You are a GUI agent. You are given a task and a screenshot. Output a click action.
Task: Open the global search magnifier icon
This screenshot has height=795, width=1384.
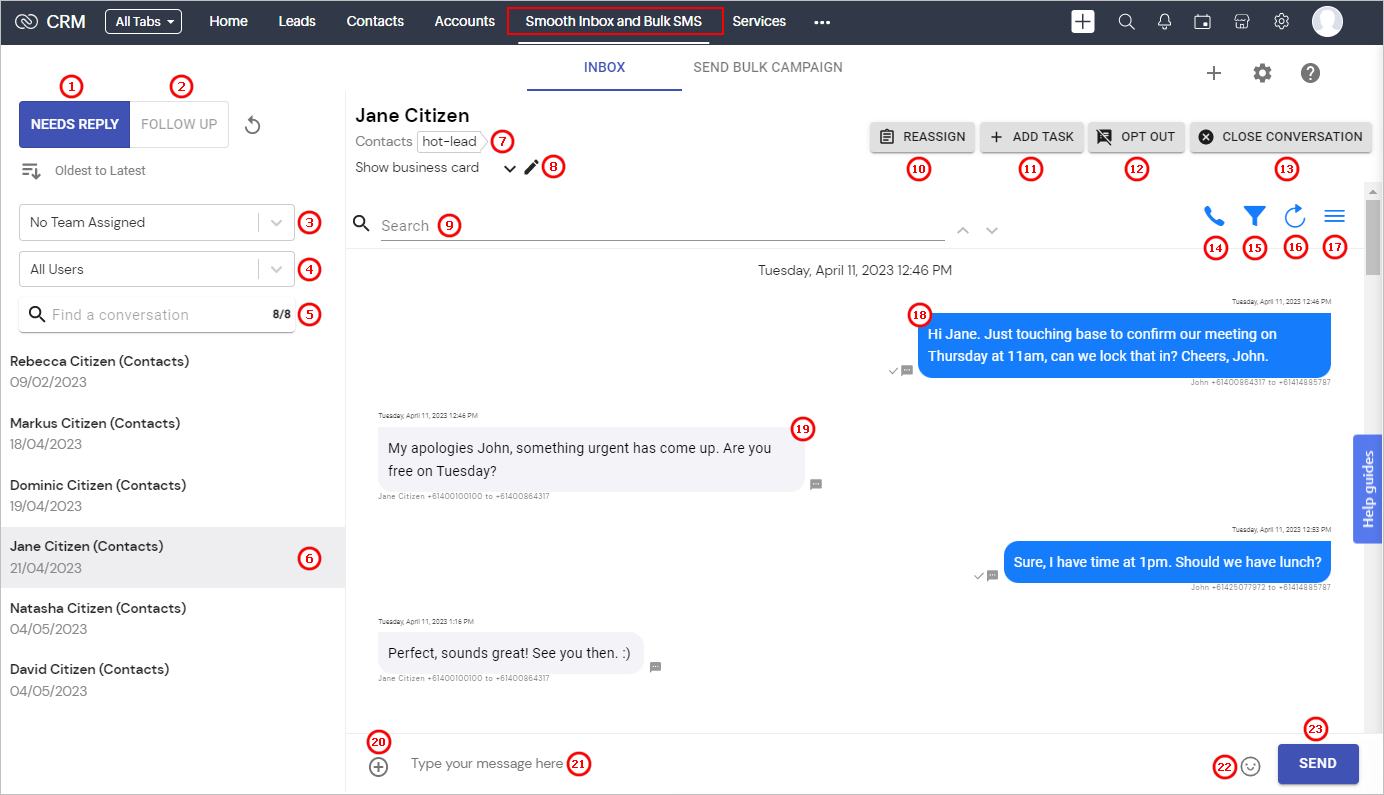click(x=1126, y=21)
